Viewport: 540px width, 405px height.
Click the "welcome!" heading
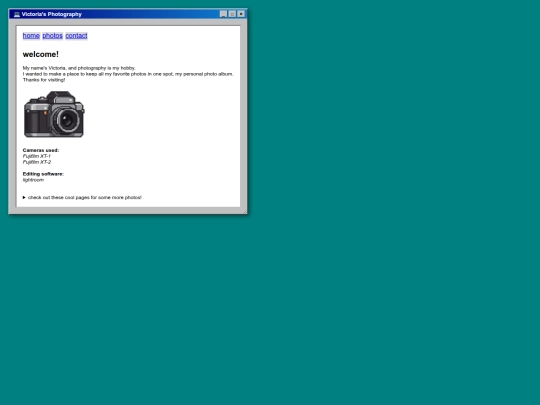point(41,54)
